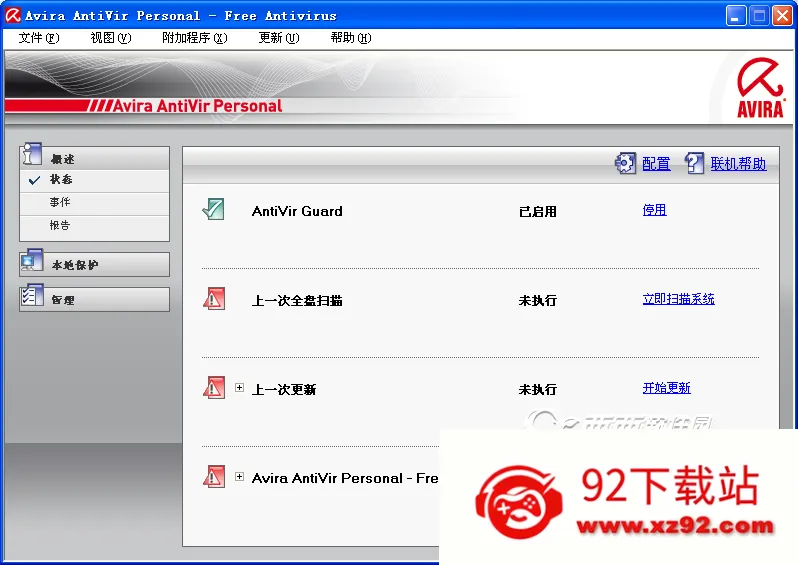Expand the Avira AntiVir Personal - Free row

point(239,477)
